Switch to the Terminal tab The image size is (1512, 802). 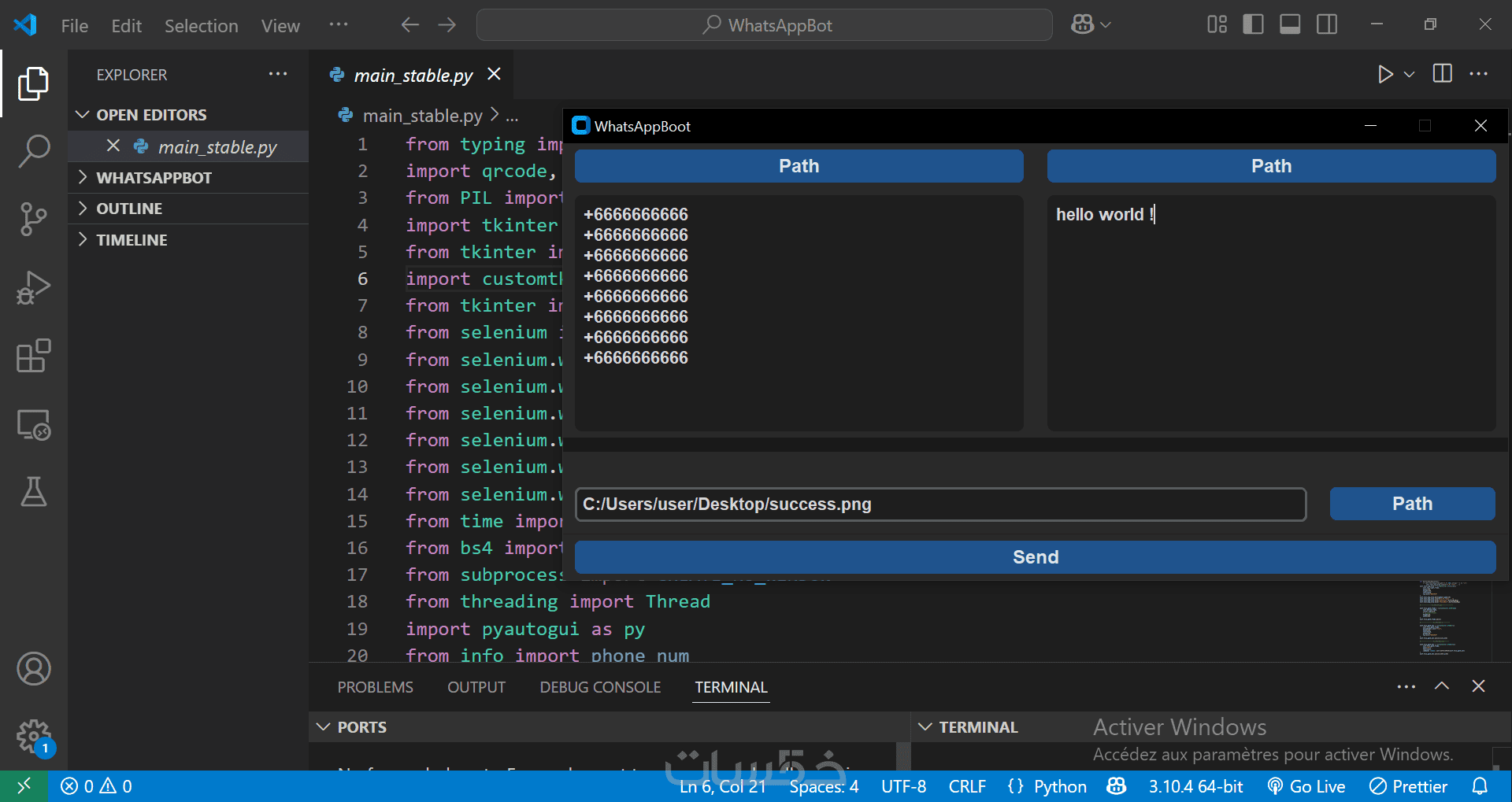click(x=731, y=687)
